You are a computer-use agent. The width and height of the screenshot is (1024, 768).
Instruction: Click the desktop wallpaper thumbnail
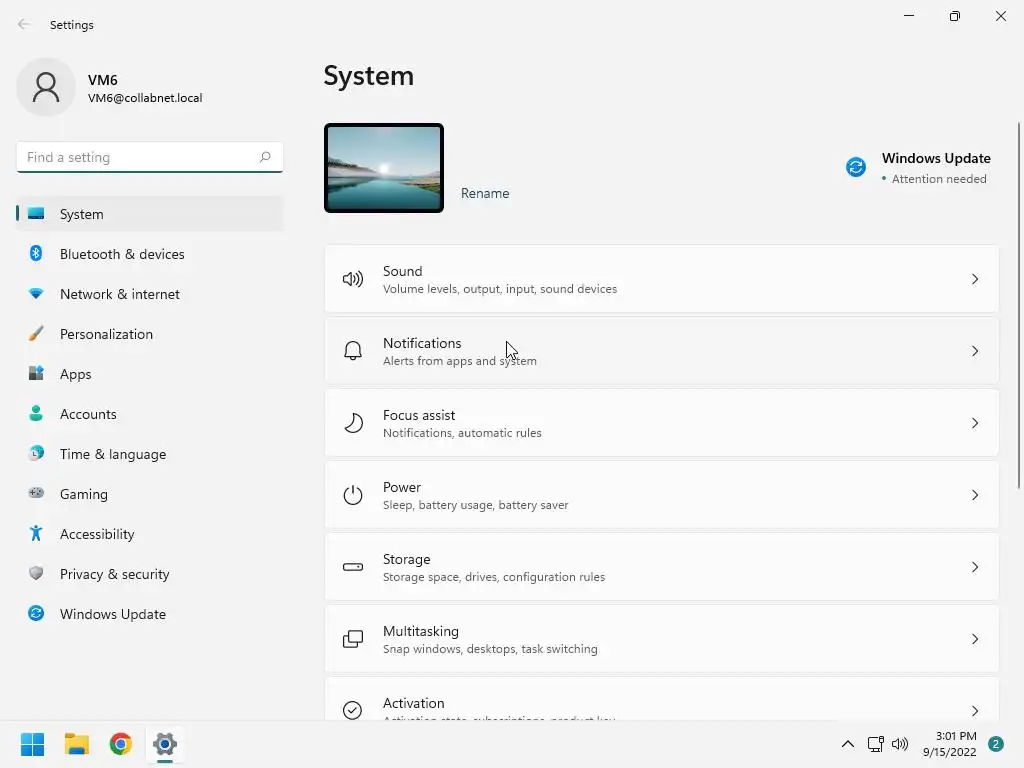tap(384, 168)
